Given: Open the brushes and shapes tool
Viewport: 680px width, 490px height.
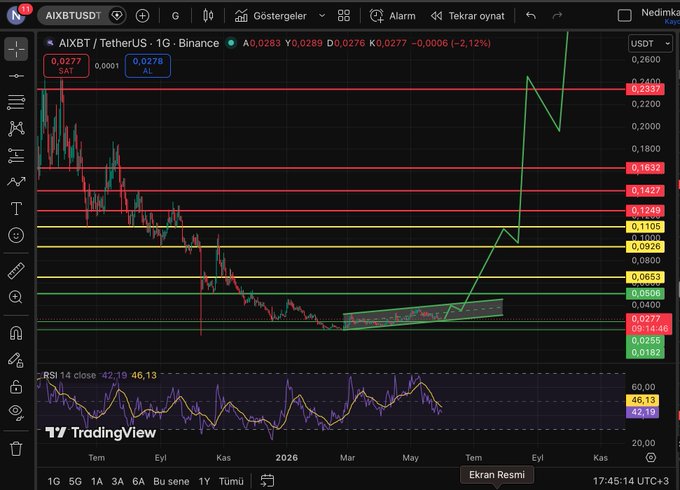Looking at the screenshot, I should coord(16,182).
